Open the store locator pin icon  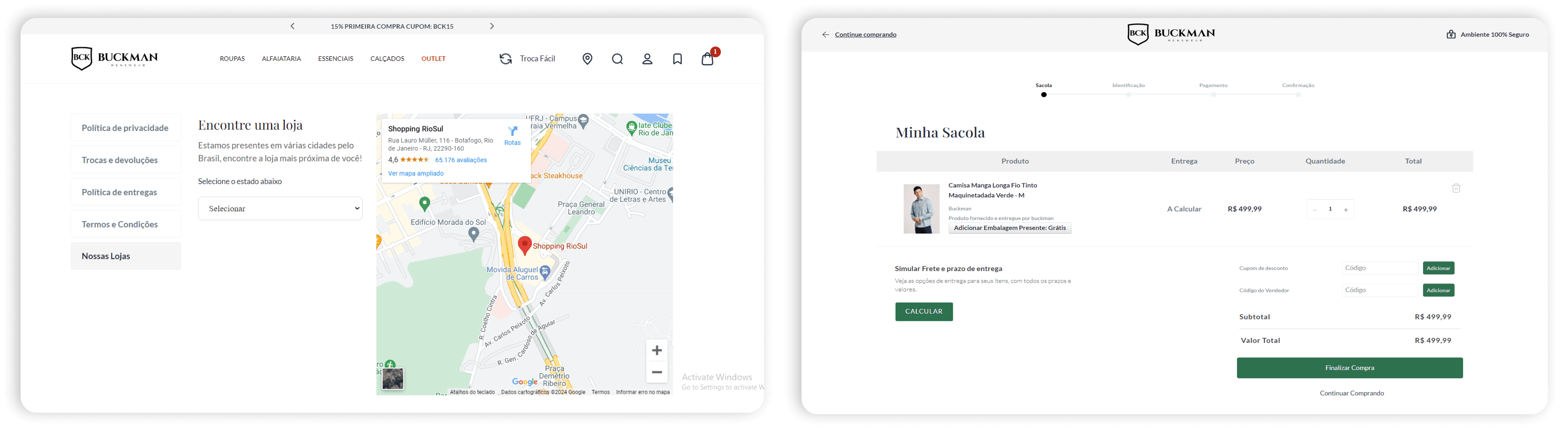click(x=587, y=59)
